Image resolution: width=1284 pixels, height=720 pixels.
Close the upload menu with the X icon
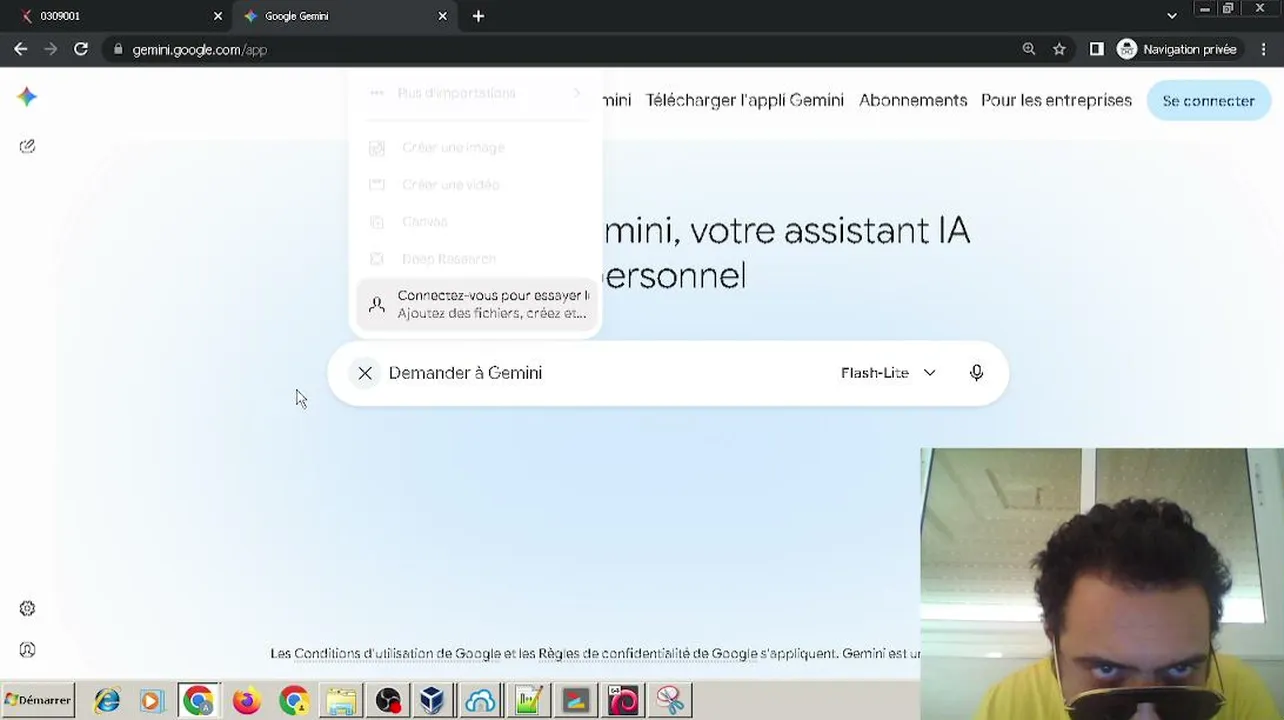365,373
